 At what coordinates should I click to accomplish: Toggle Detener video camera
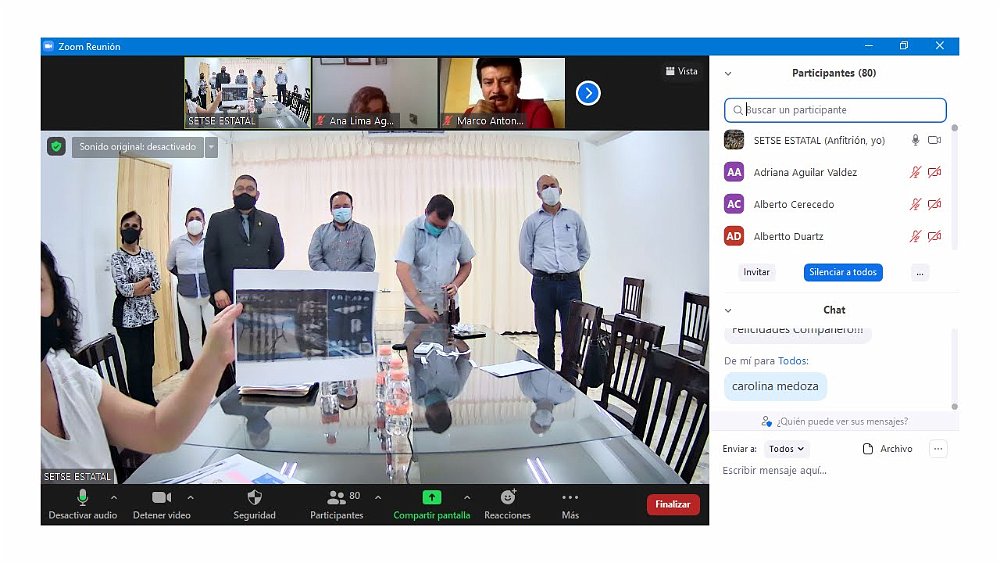coord(161,497)
